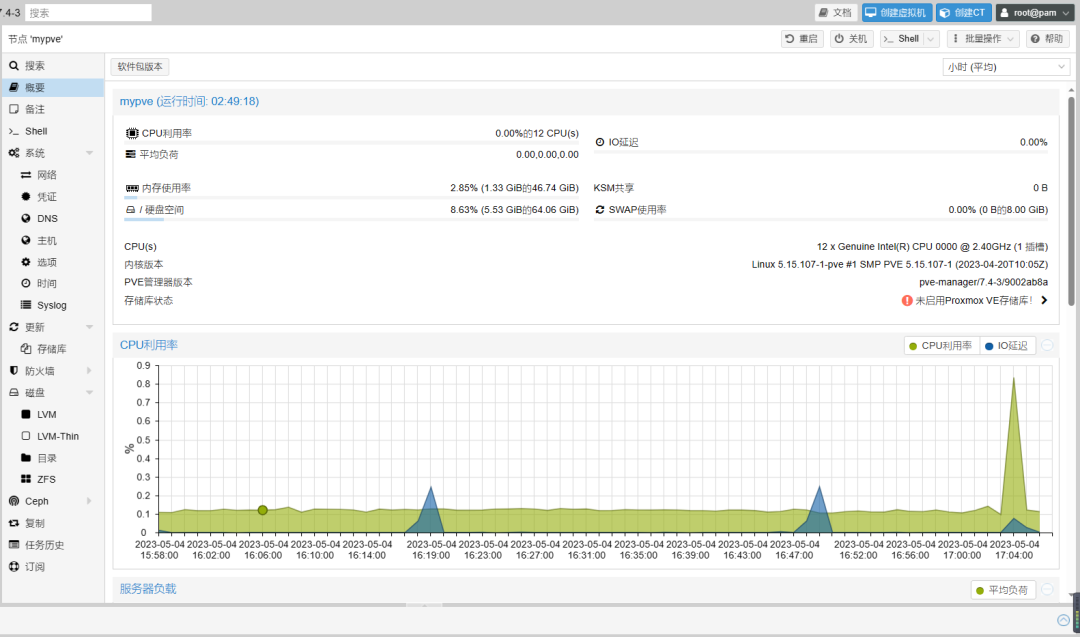Toggle IO延迟 series in chart legend
This screenshot has width=1080, height=637.
(1007, 346)
